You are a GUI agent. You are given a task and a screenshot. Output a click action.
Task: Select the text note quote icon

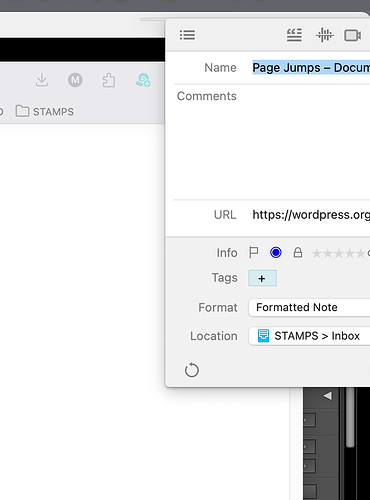(x=294, y=35)
